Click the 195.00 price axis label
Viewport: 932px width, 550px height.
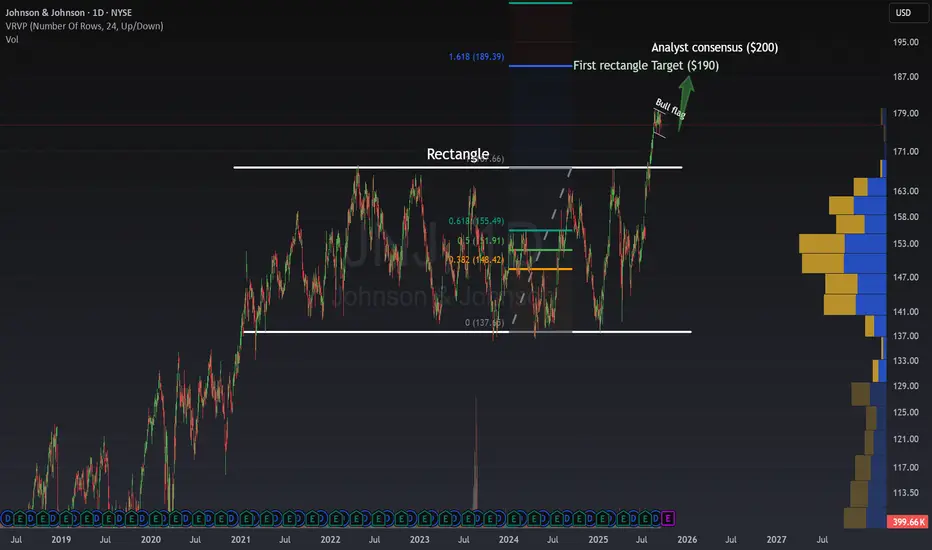(905, 42)
